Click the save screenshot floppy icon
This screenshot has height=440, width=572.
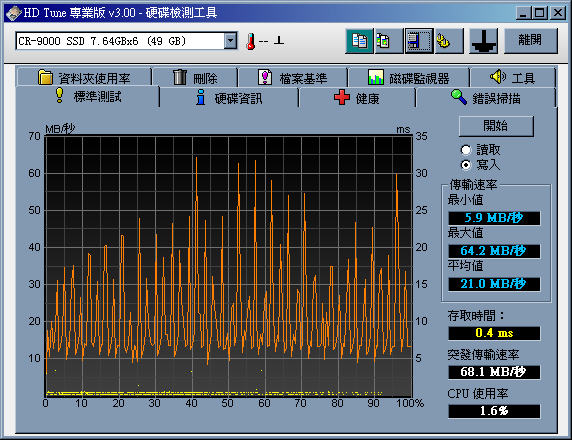click(419, 41)
